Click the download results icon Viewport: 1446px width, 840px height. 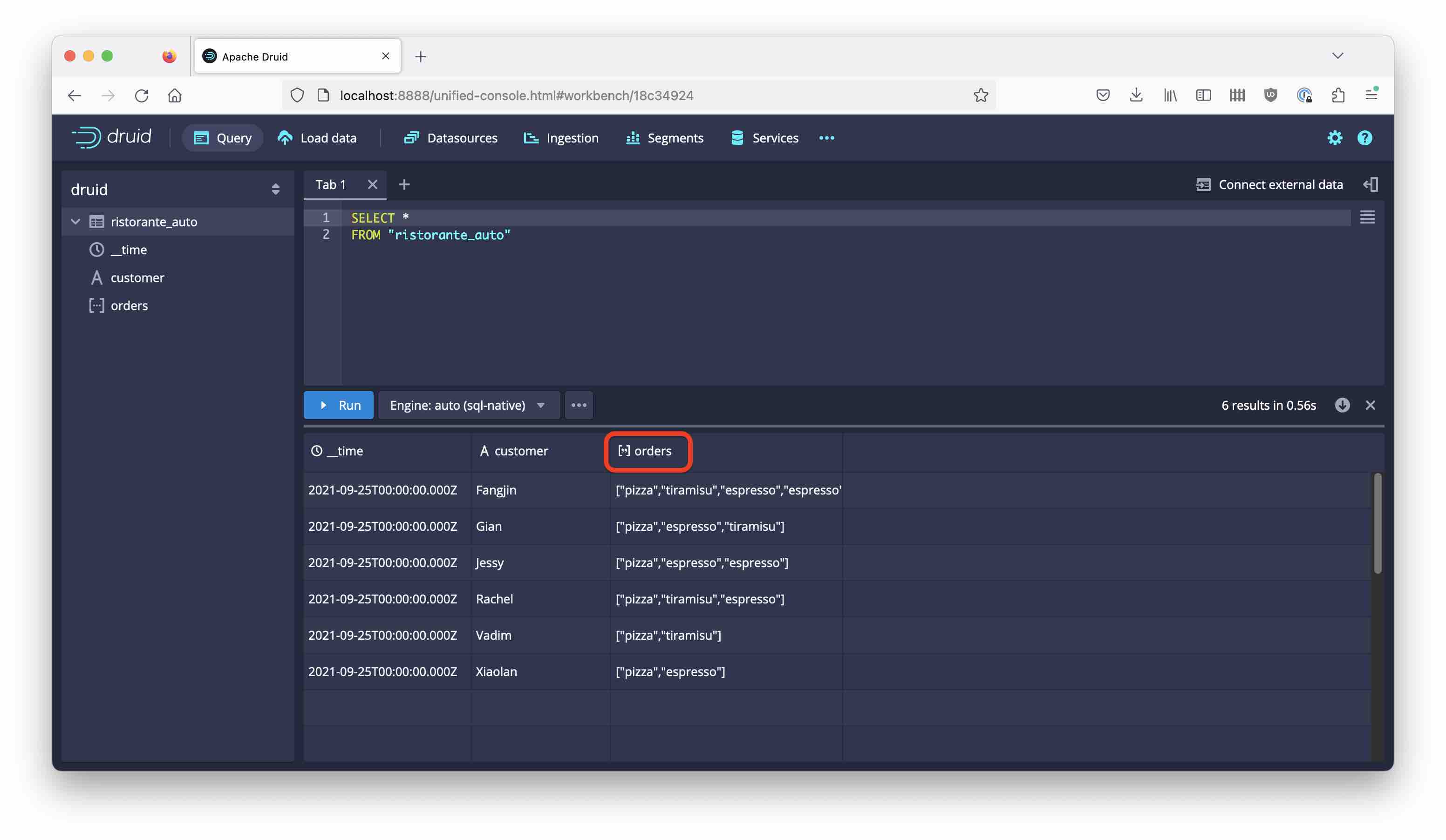[1343, 405]
